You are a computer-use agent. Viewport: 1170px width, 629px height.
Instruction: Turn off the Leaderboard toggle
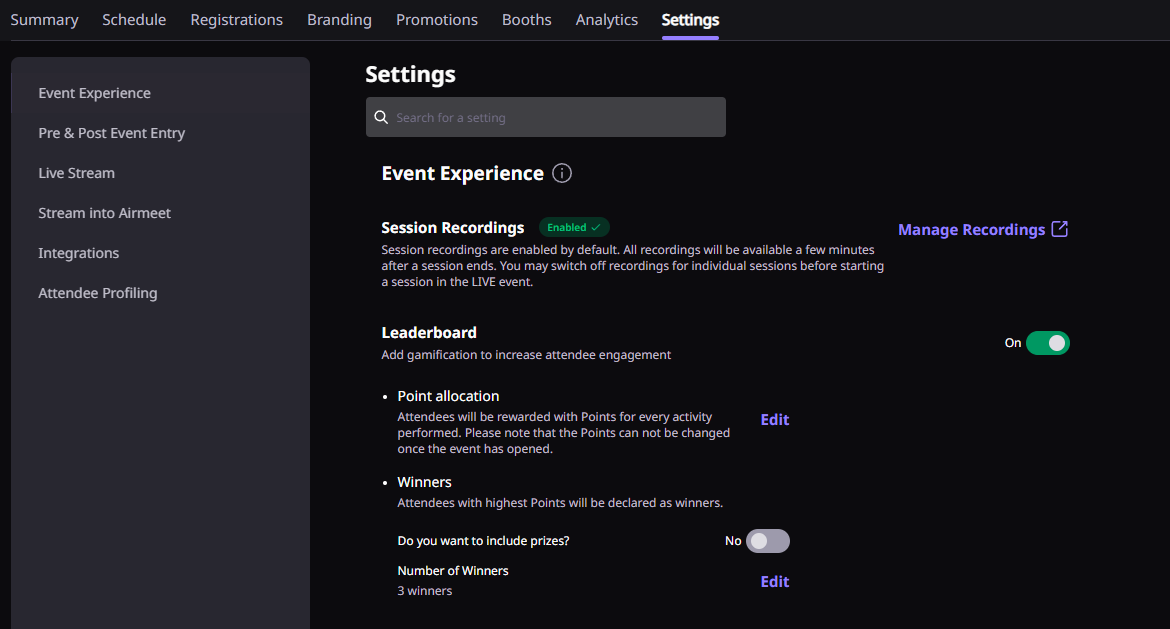point(1047,343)
